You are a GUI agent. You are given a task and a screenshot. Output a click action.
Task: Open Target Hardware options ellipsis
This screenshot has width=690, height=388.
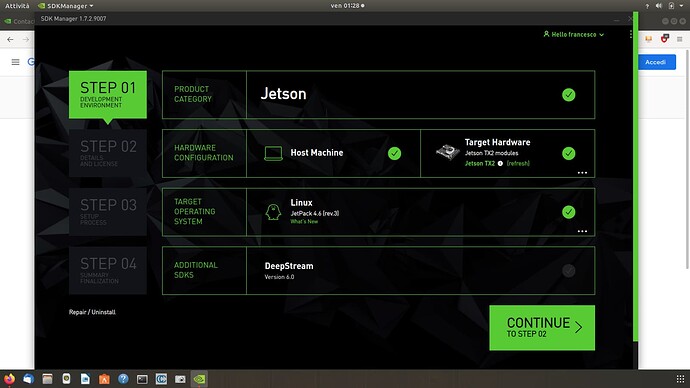coord(582,173)
